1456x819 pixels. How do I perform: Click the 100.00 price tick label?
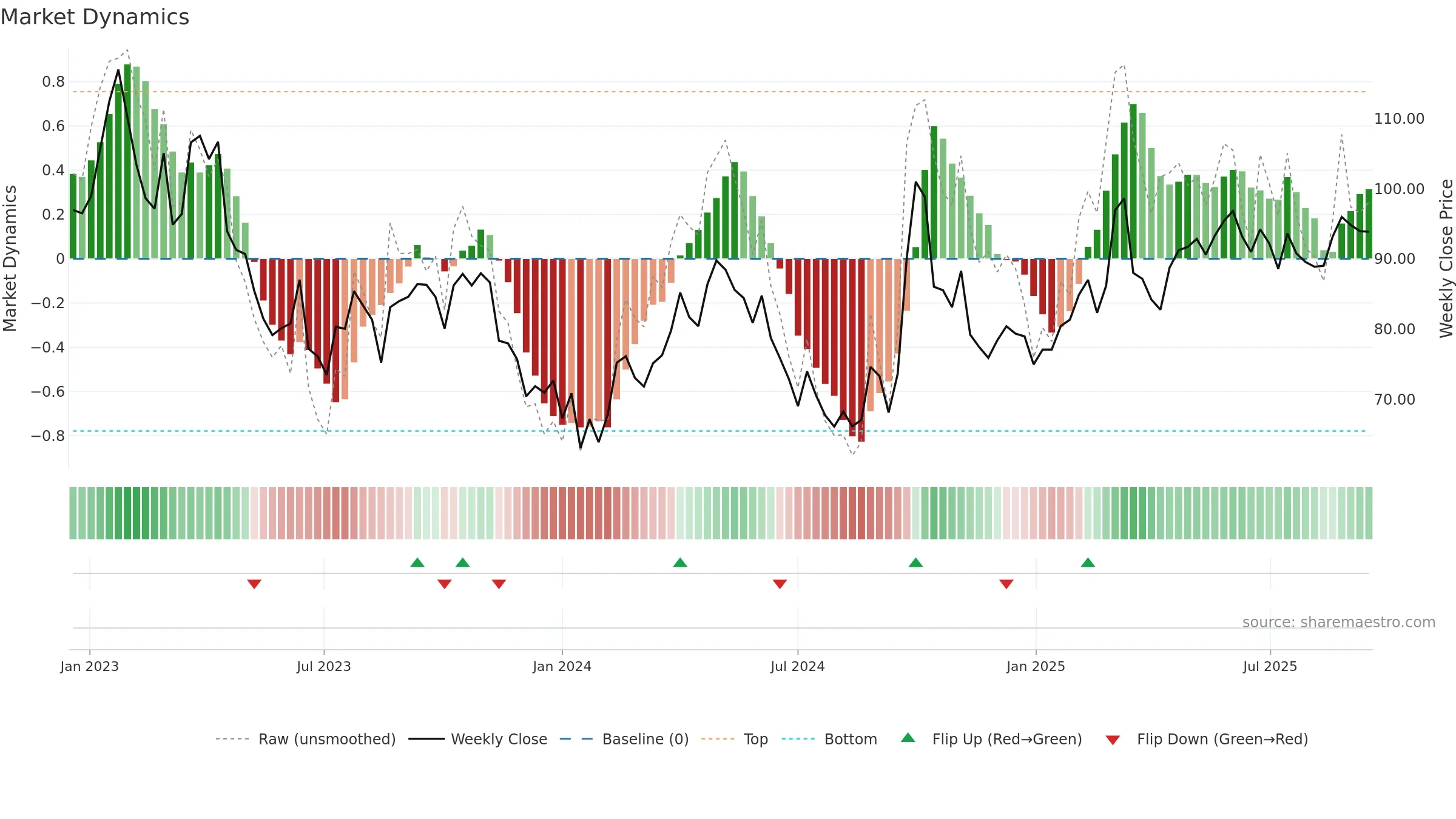pos(1400,189)
